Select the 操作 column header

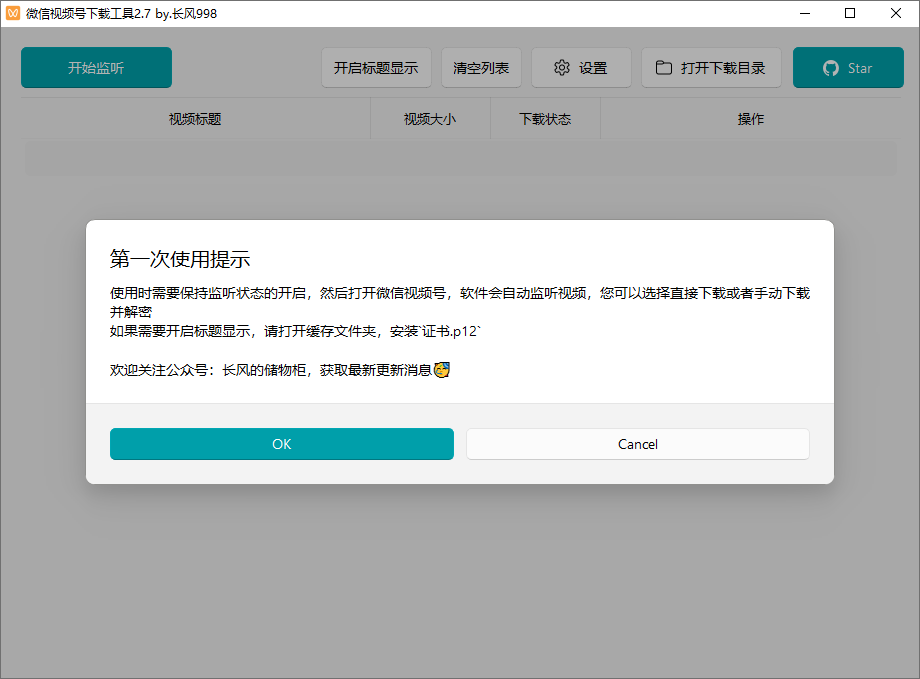(x=750, y=119)
